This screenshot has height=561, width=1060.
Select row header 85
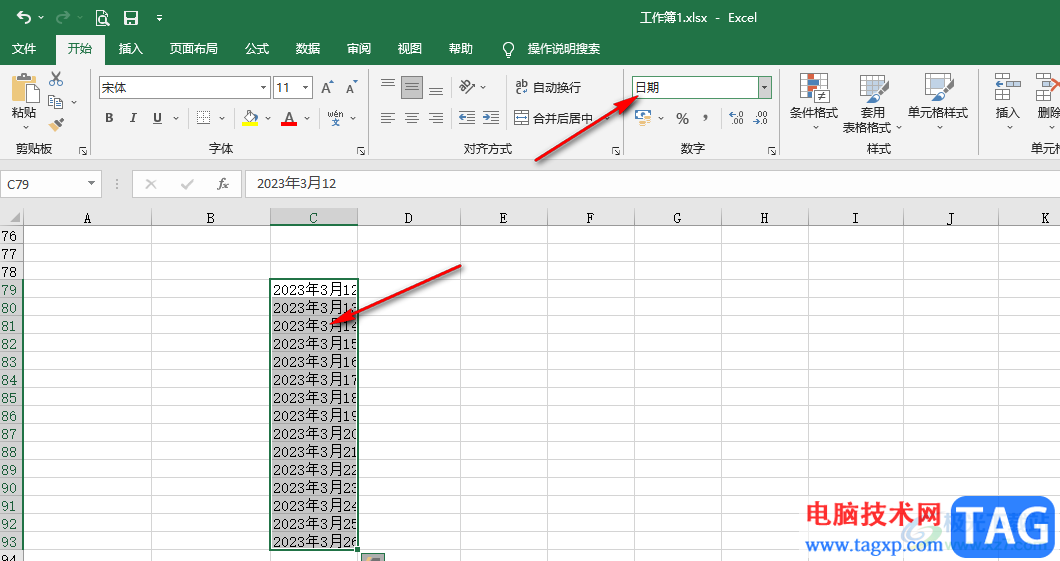click(9, 397)
